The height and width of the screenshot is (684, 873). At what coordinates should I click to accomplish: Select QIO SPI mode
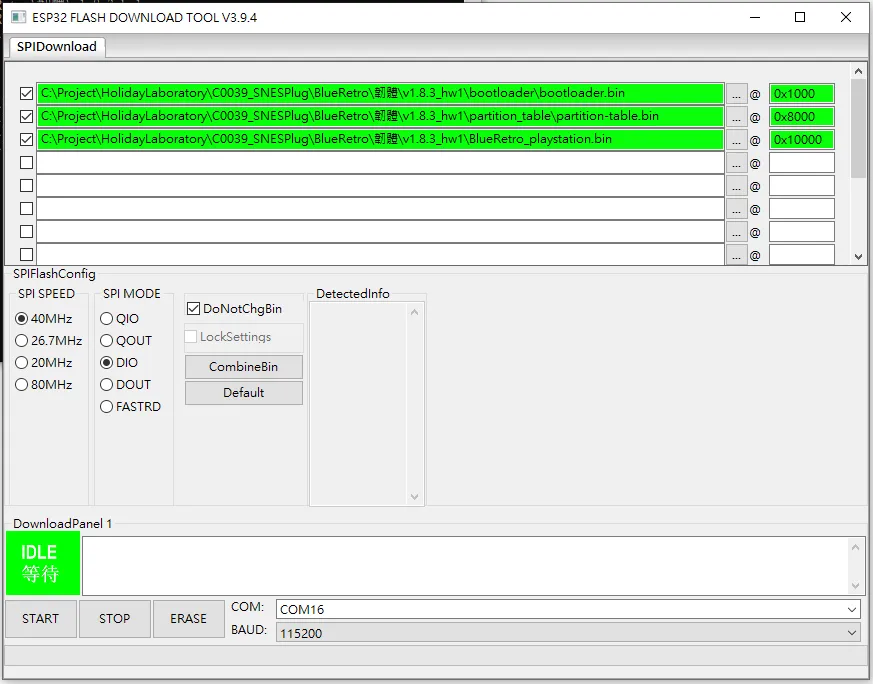(x=119, y=318)
